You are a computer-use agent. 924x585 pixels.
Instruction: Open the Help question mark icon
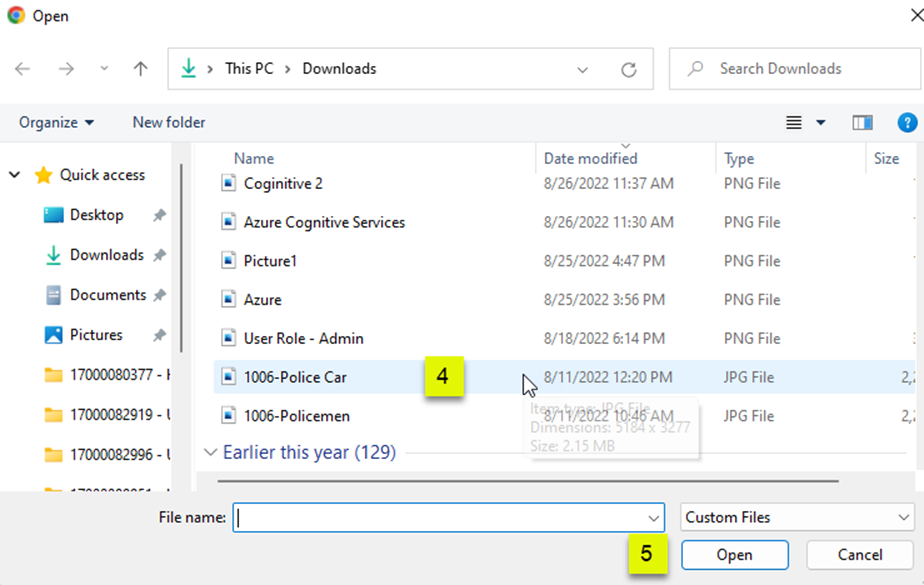[x=907, y=122]
